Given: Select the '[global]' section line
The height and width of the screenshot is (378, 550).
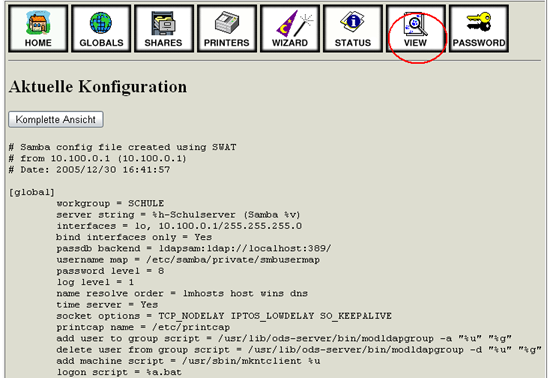Looking at the screenshot, I should 32,192.
